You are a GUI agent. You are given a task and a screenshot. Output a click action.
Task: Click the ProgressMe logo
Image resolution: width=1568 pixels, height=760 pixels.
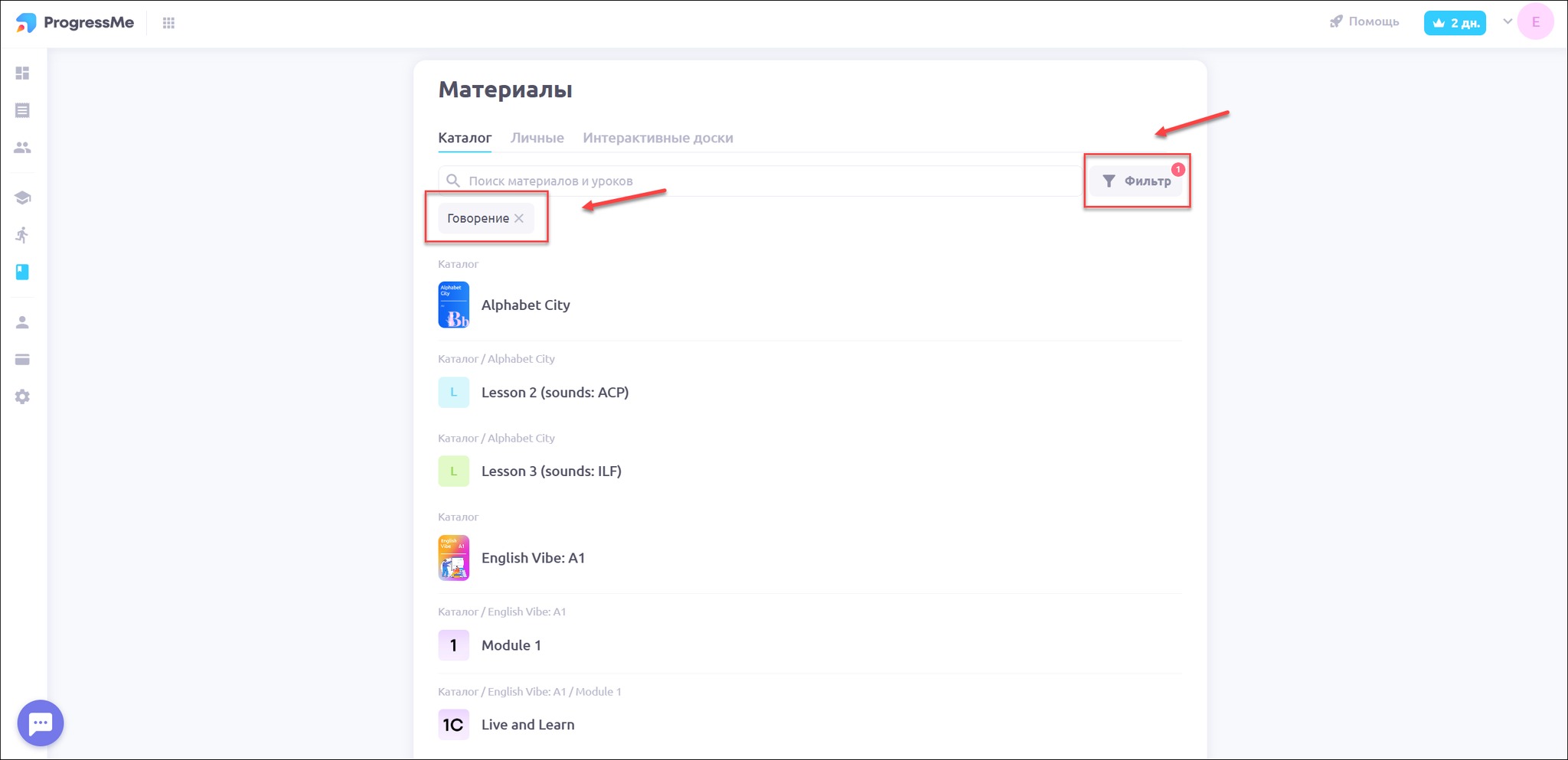click(75, 23)
